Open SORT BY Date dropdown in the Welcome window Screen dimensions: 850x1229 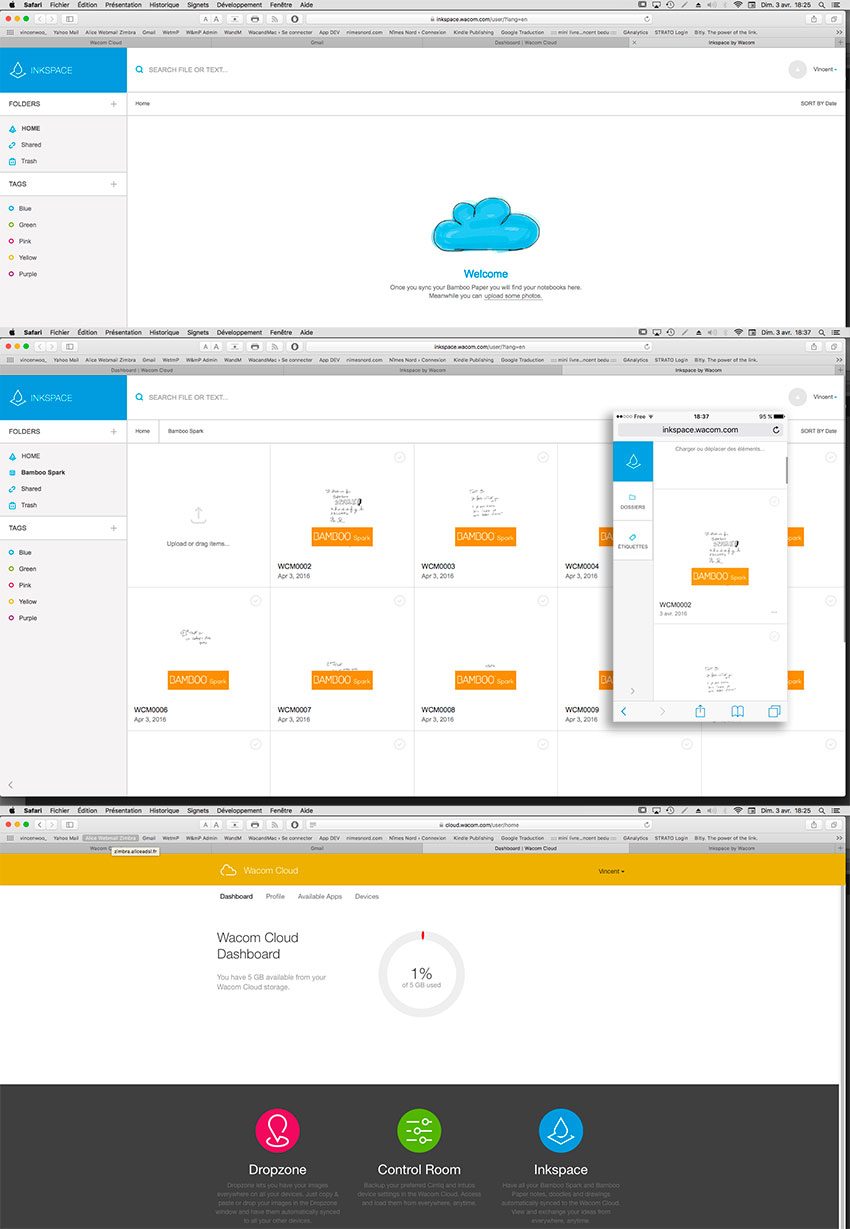(818, 103)
